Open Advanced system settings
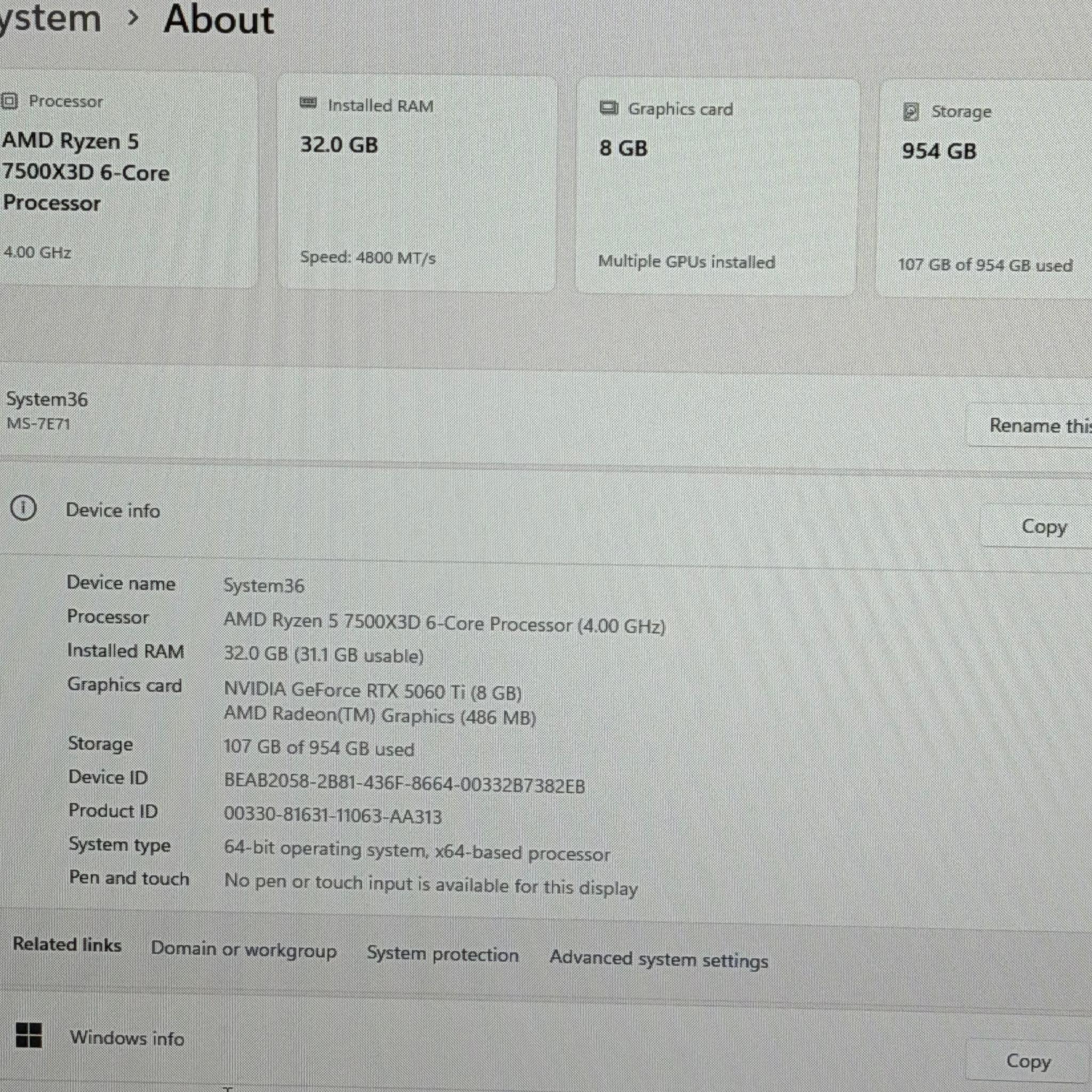Image resolution: width=1092 pixels, height=1092 pixels. click(659, 959)
